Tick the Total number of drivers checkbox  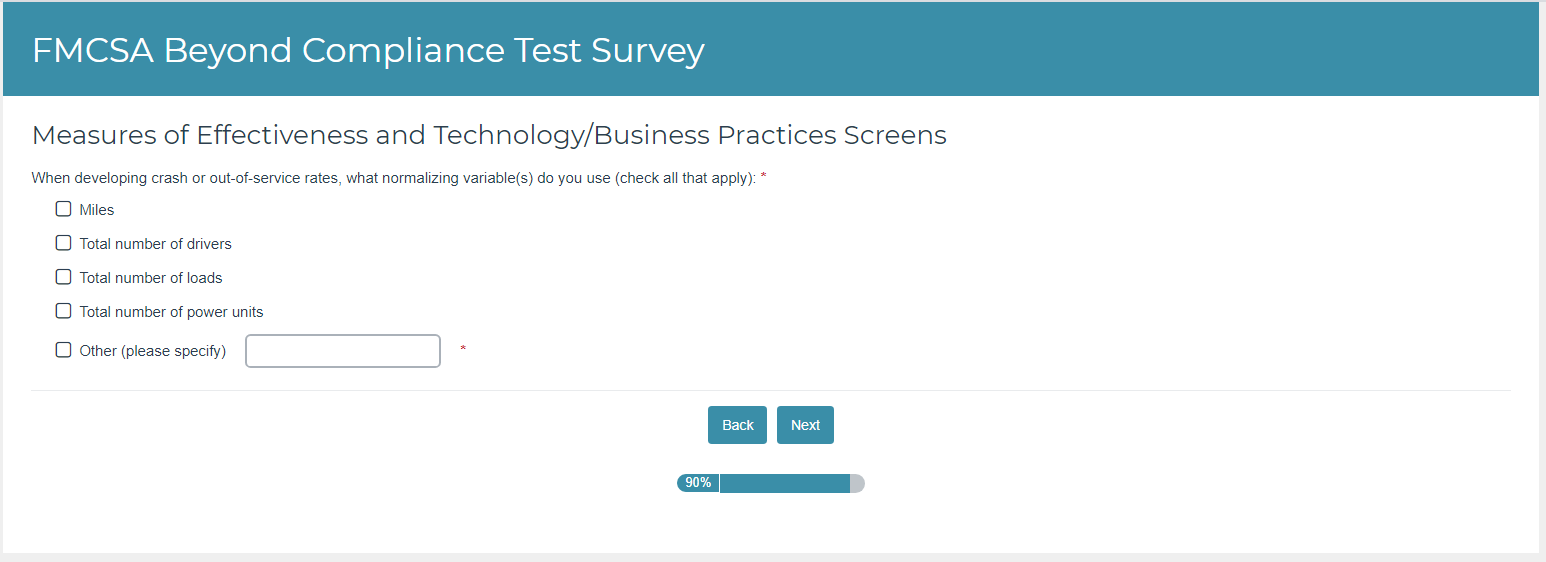tap(64, 243)
